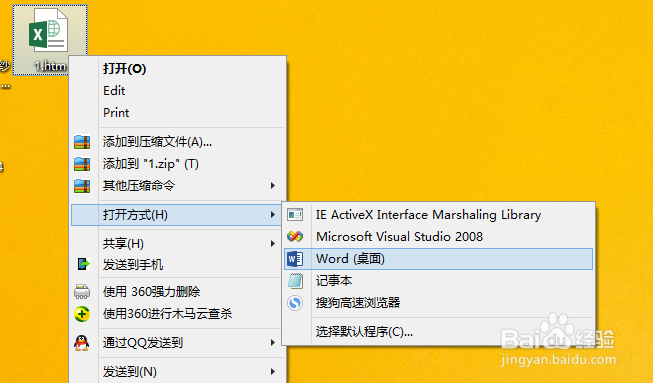Open with Word (桌面)
Screen dimensions: 653x383
tap(438, 259)
